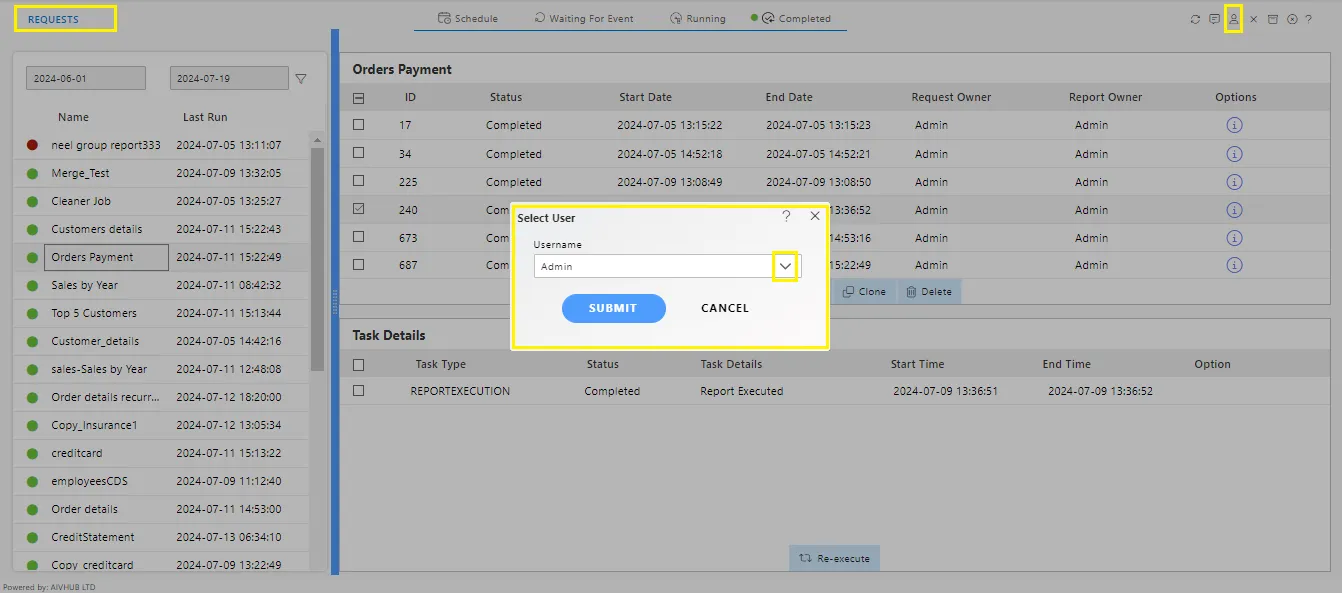Screen dimensions: 1342x593
Task: Select the Cleaner Job request
Action: 81,201
